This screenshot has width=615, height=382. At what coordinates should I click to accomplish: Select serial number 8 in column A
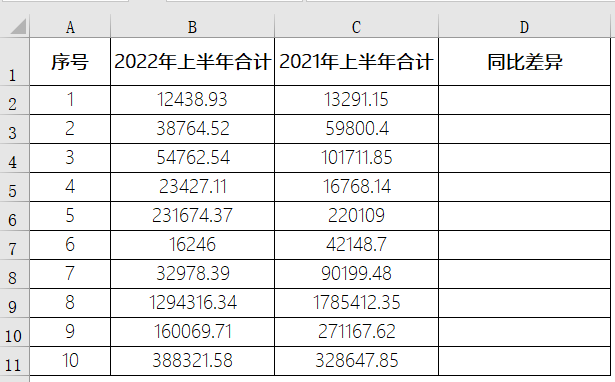coord(70,303)
